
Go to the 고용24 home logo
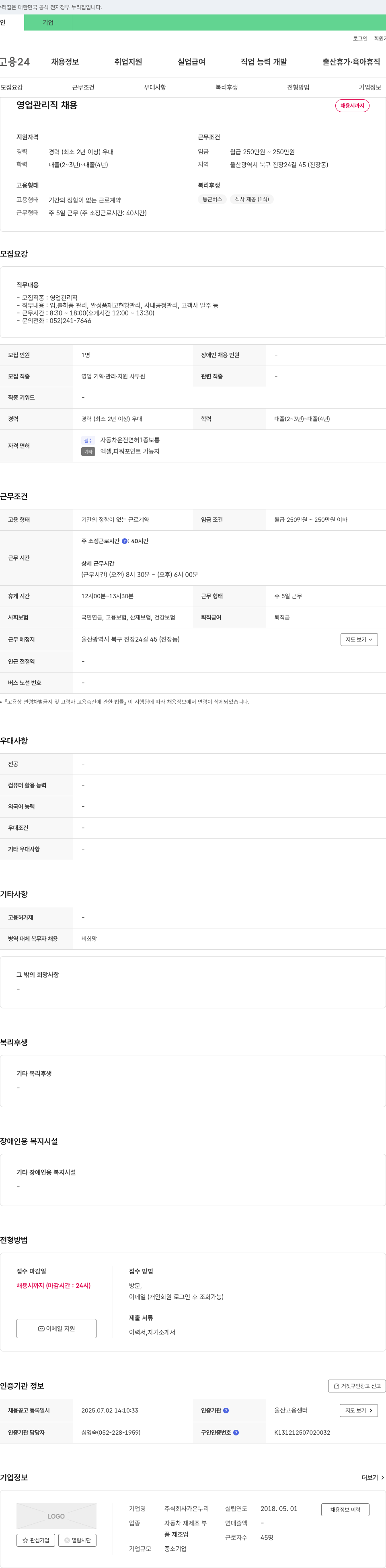14,61
